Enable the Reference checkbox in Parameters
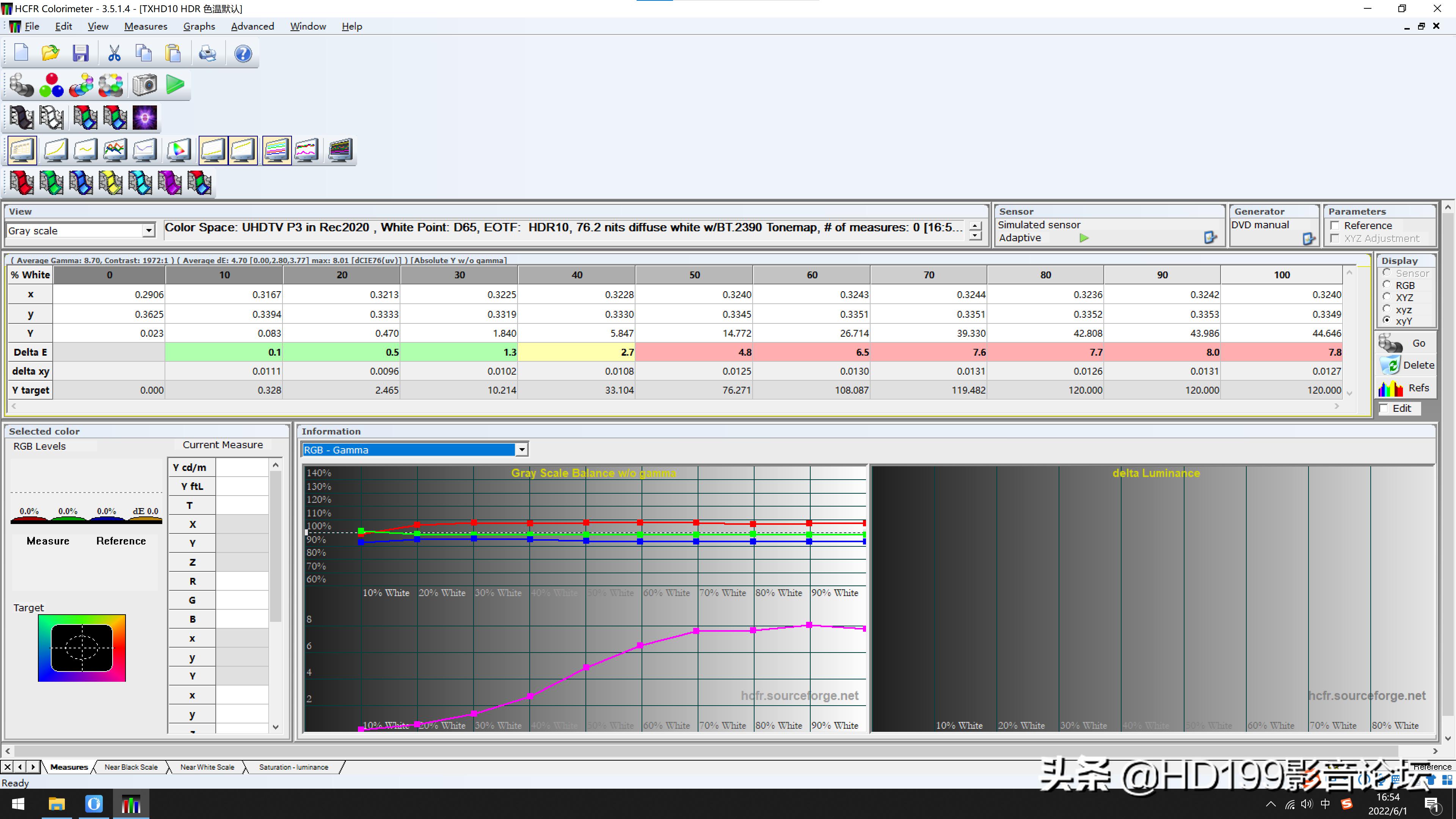1456x819 pixels. pos(1335,225)
